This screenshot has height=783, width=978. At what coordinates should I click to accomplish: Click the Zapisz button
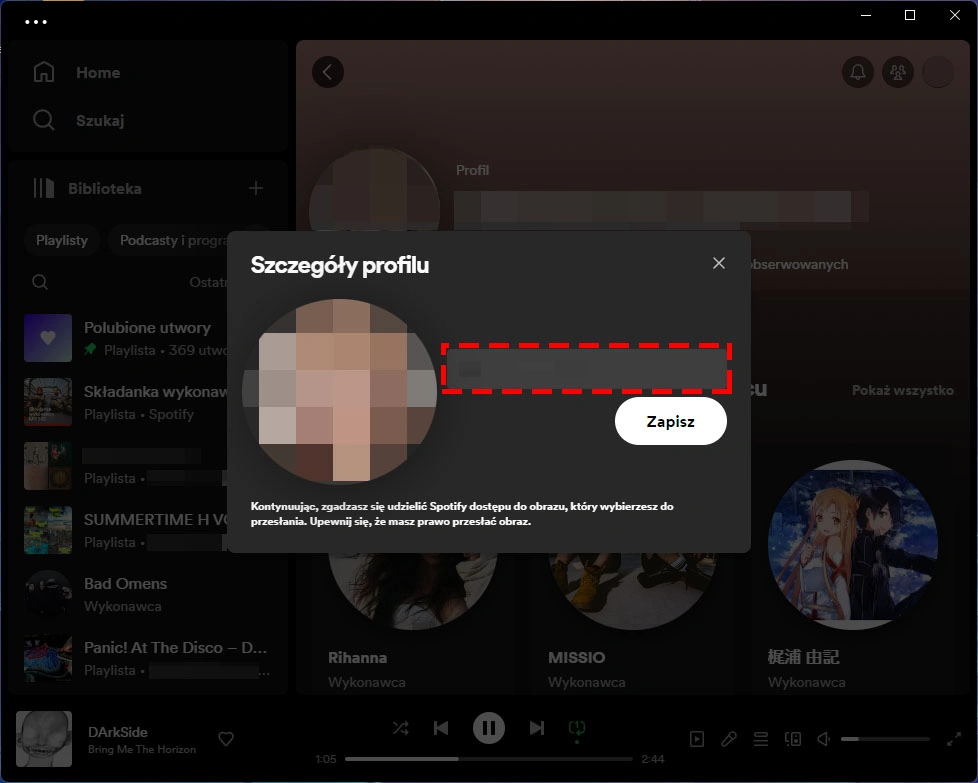pos(671,421)
